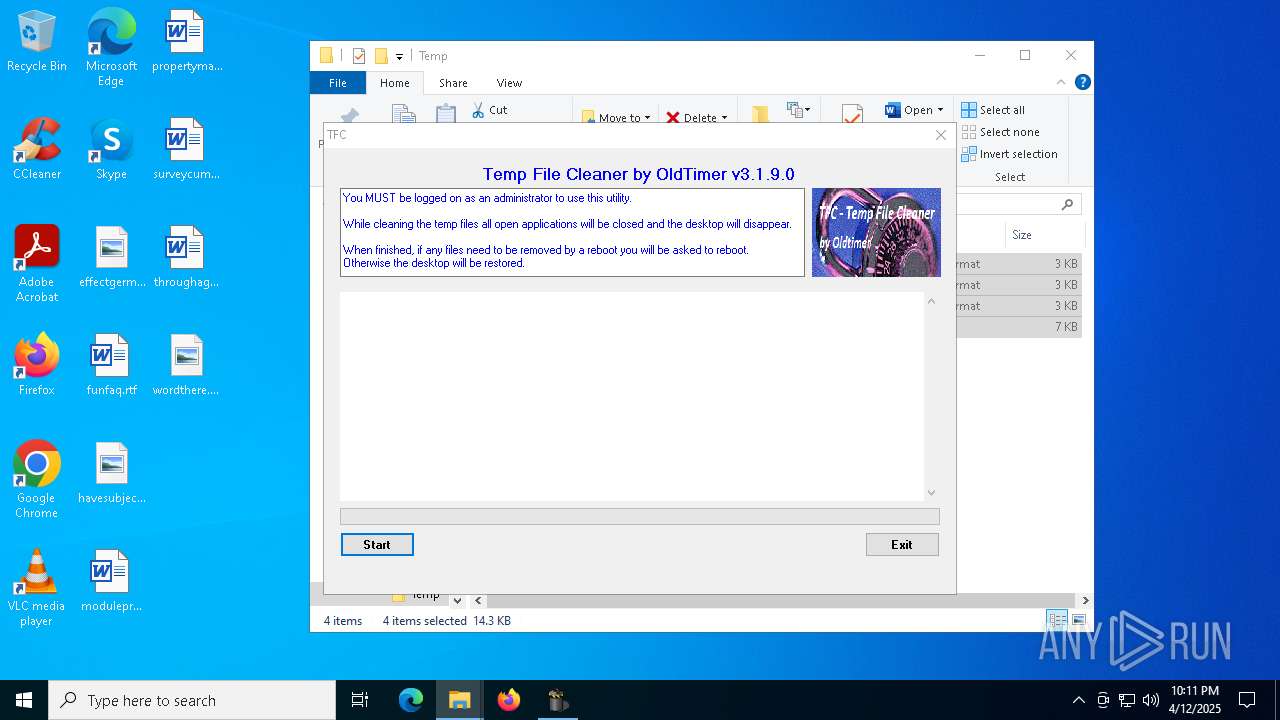Viewport: 1280px width, 720px height.
Task: Open the Recycle Bin desktop icon
Action: click(x=37, y=42)
